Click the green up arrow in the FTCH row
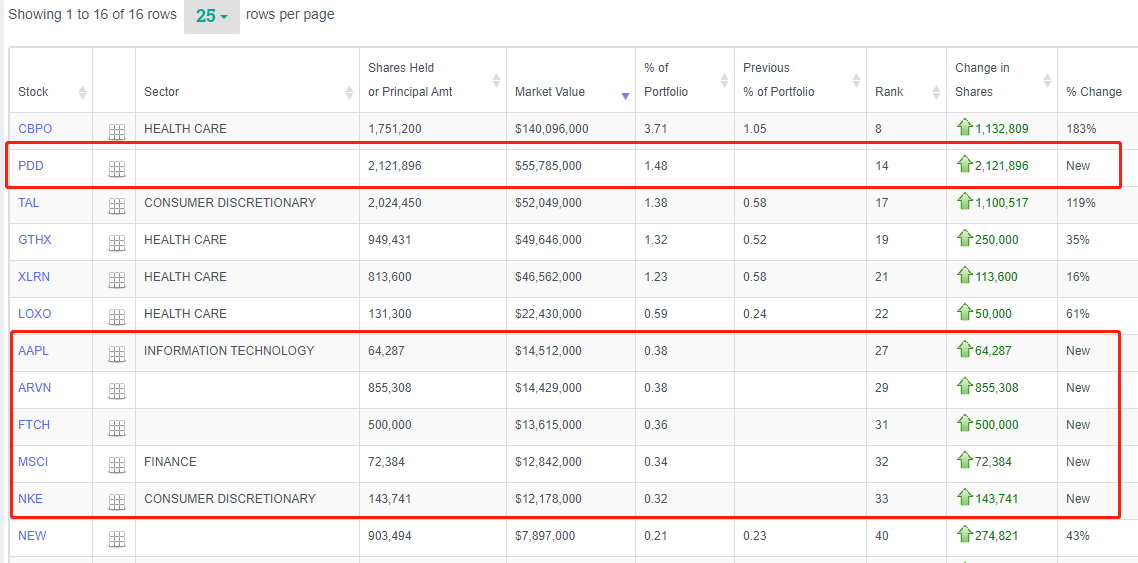 tap(965, 424)
